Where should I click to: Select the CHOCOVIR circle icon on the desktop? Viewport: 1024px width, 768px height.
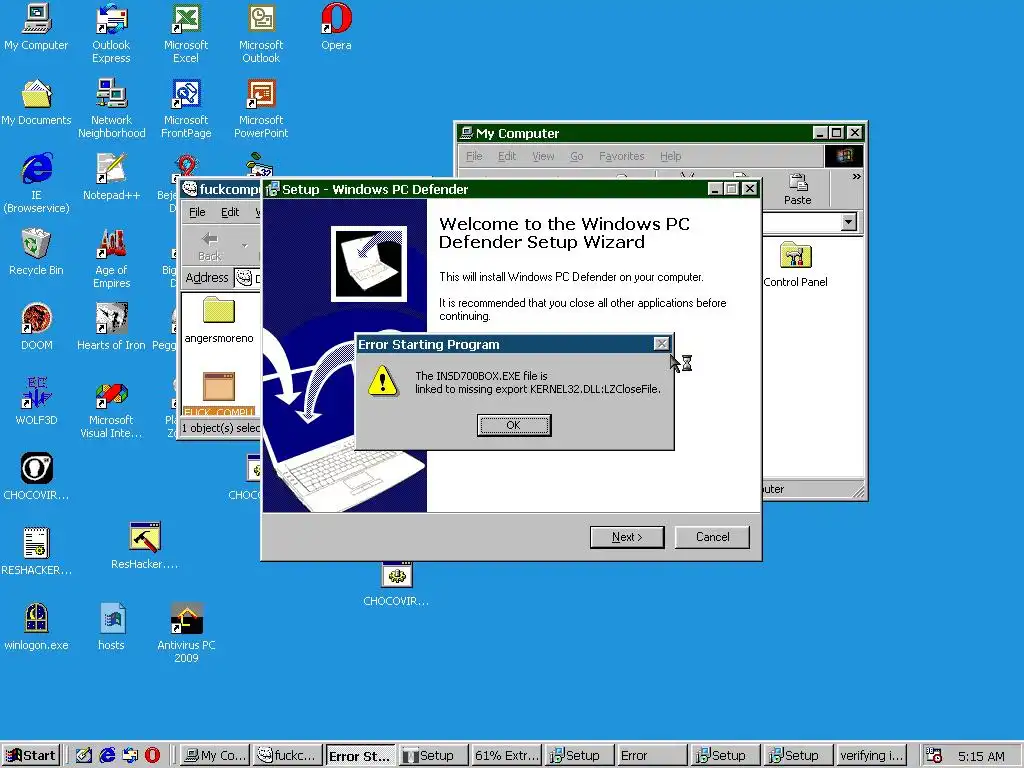(36, 477)
